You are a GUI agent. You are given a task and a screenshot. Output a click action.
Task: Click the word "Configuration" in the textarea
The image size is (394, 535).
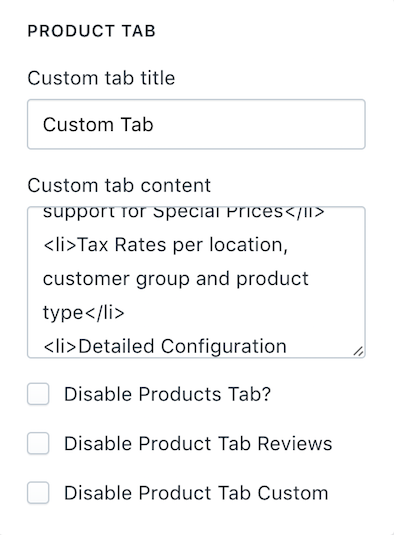tap(223, 347)
